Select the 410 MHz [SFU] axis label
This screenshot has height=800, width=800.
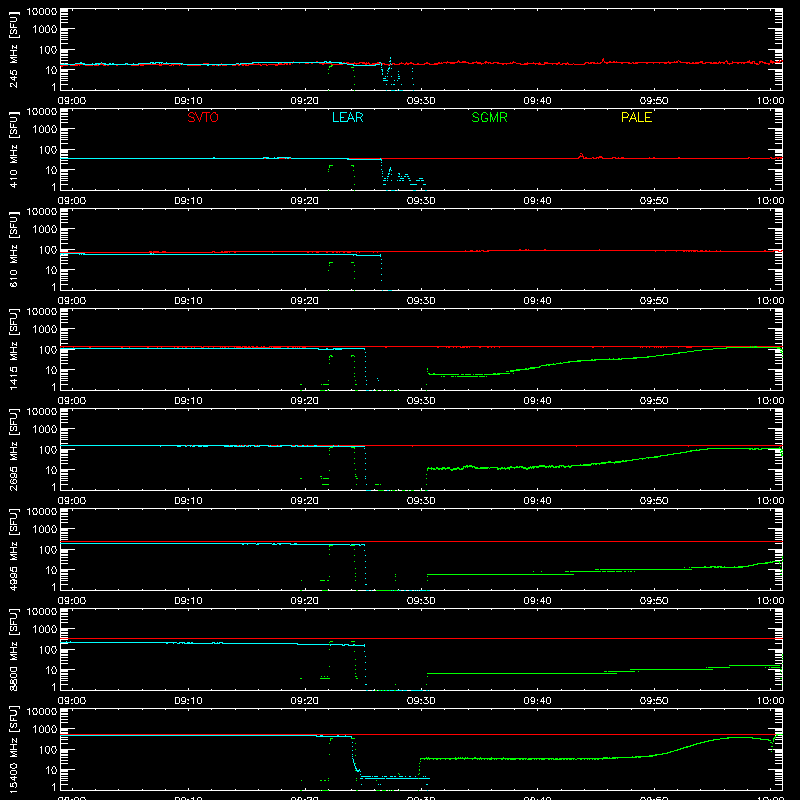[13, 149]
